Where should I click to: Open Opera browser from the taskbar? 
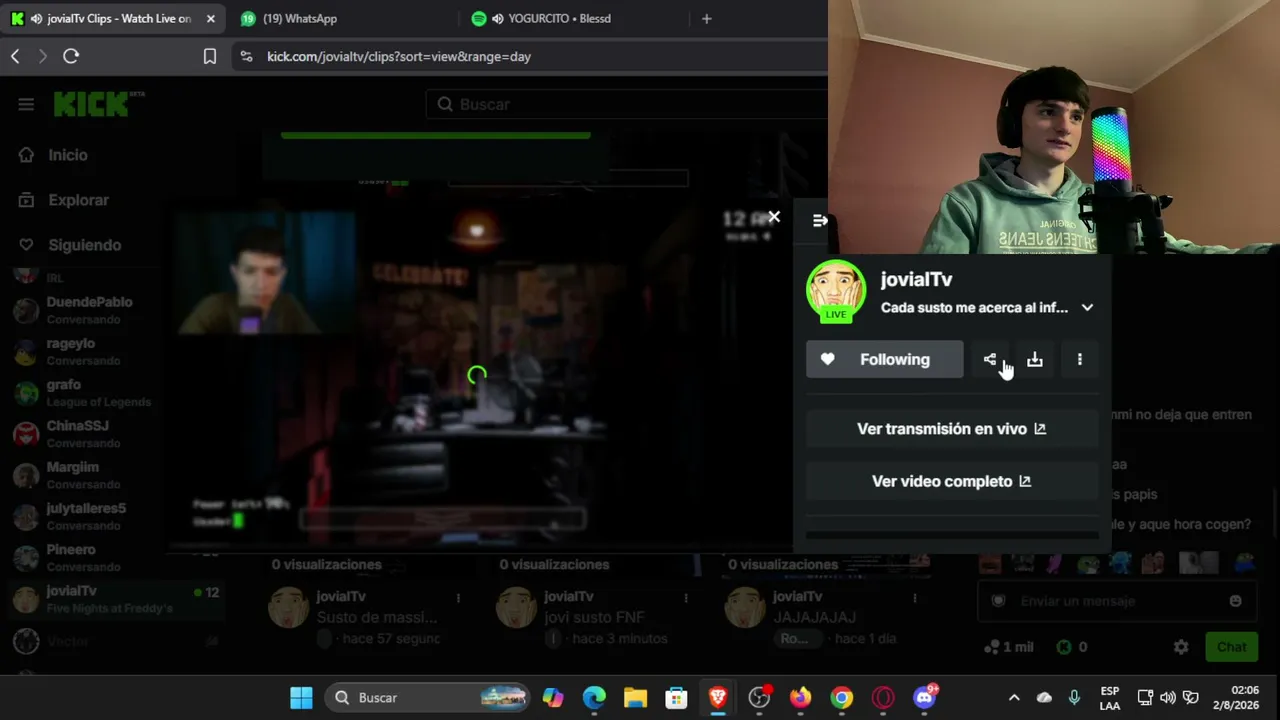(x=883, y=698)
